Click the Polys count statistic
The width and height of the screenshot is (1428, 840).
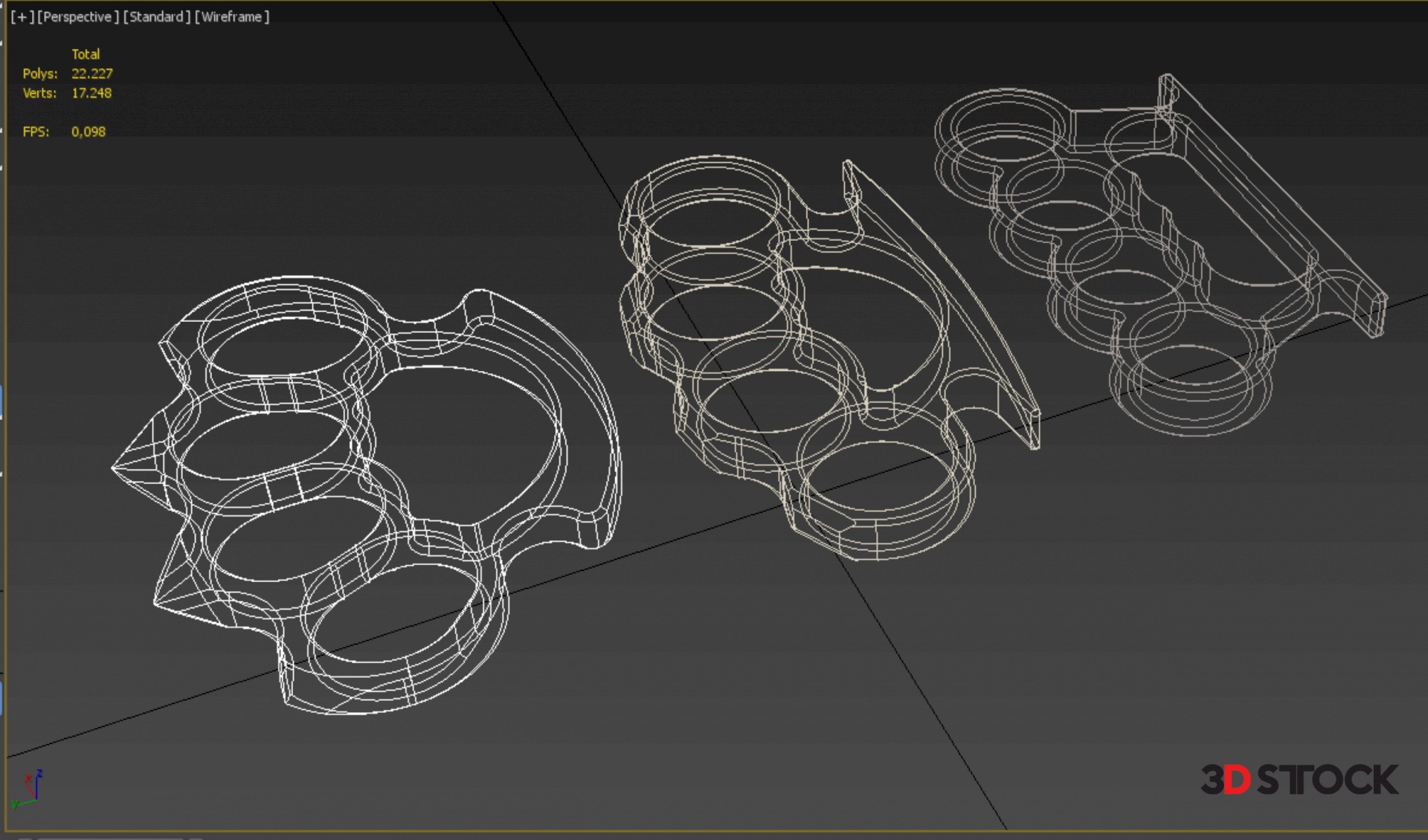click(91, 74)
